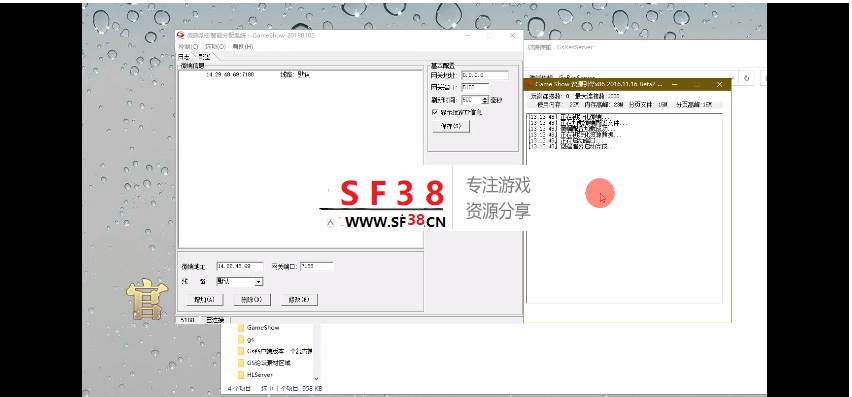Click the 保存(S) save button
The image size is (852, 397).
(x=451, y=126)
